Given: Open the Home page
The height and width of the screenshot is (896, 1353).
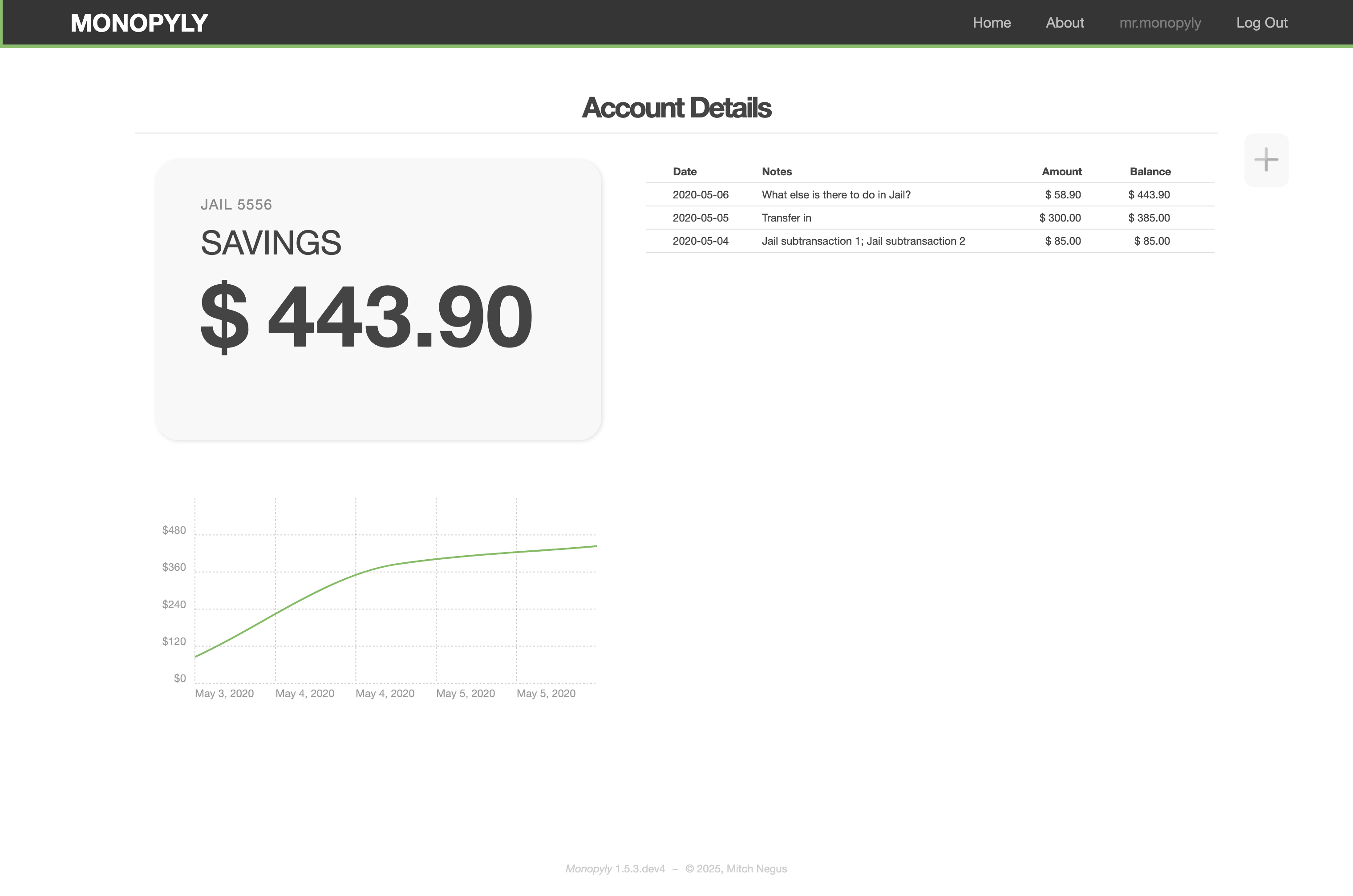Looking at the screenshot, I should click(x=991, y=23).
